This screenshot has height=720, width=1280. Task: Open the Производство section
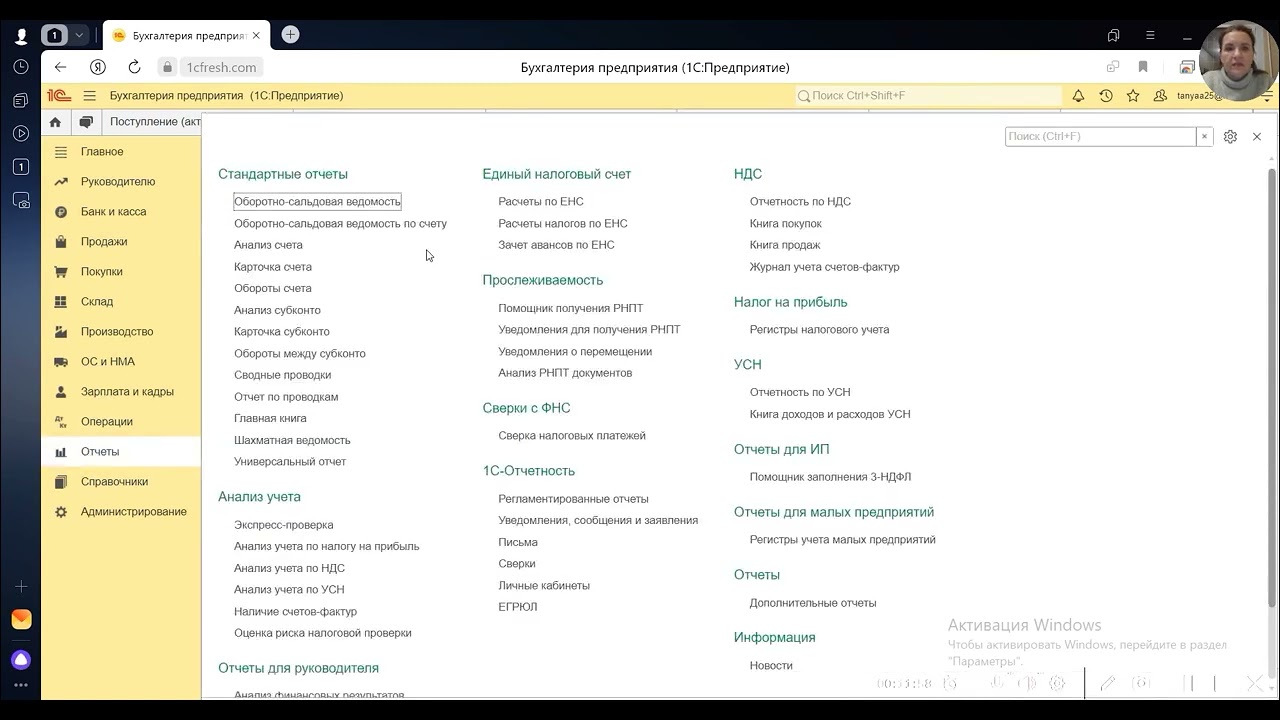(x=121, y=332)
